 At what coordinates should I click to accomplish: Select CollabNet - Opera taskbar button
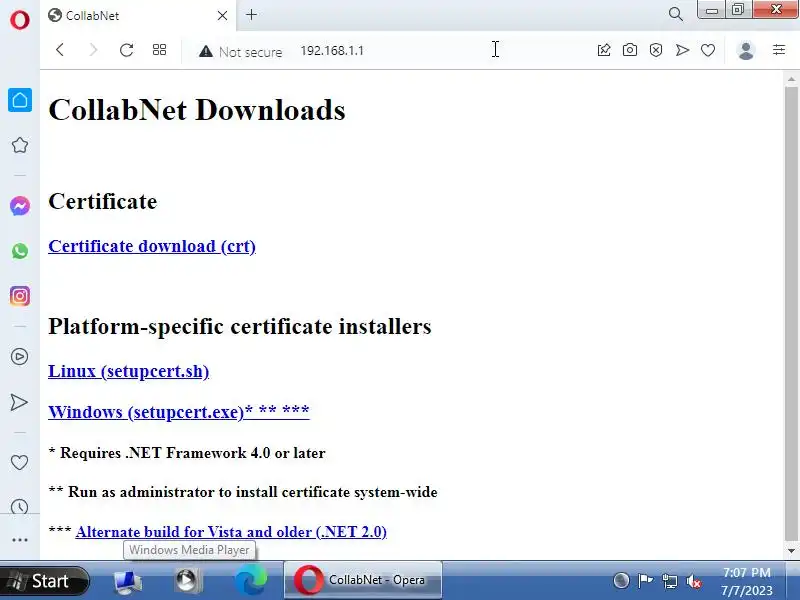click(x=363, y=580)
